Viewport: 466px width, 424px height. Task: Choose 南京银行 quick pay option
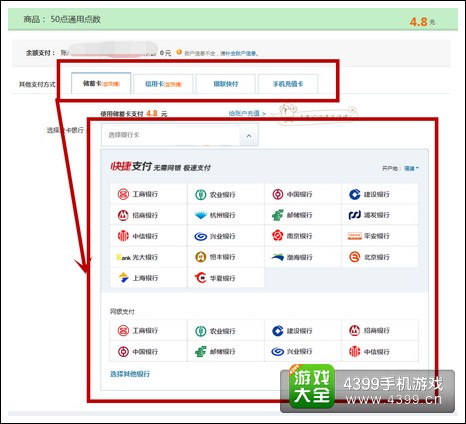point(303,236)
